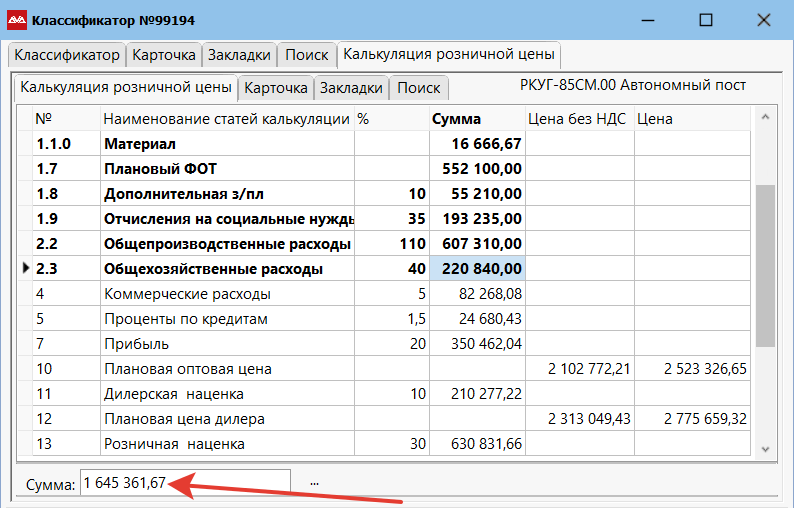Select the Плановый ФОТ row

tap(228, 169)
